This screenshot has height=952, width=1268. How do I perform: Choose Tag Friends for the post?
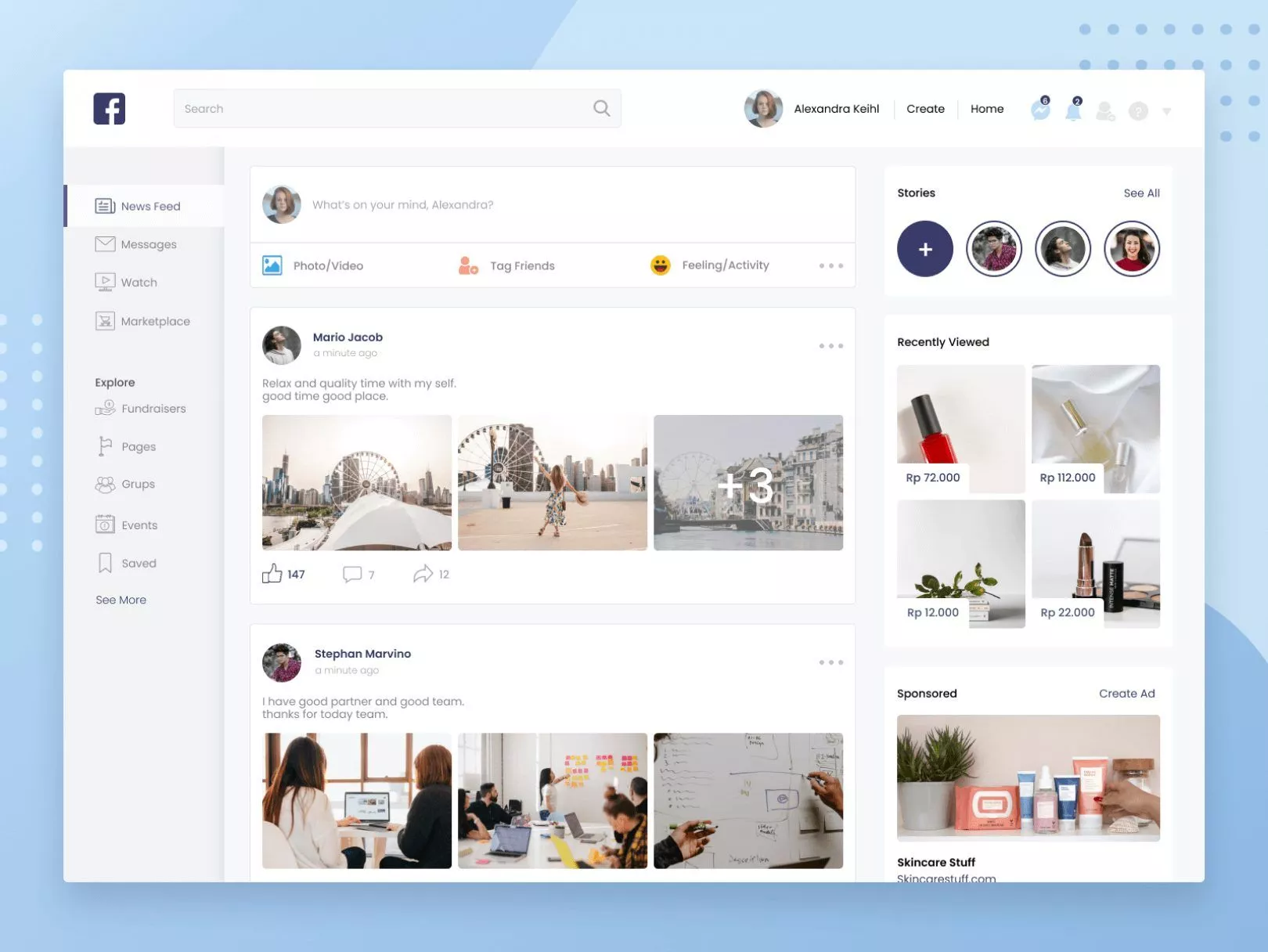point(506,265)
